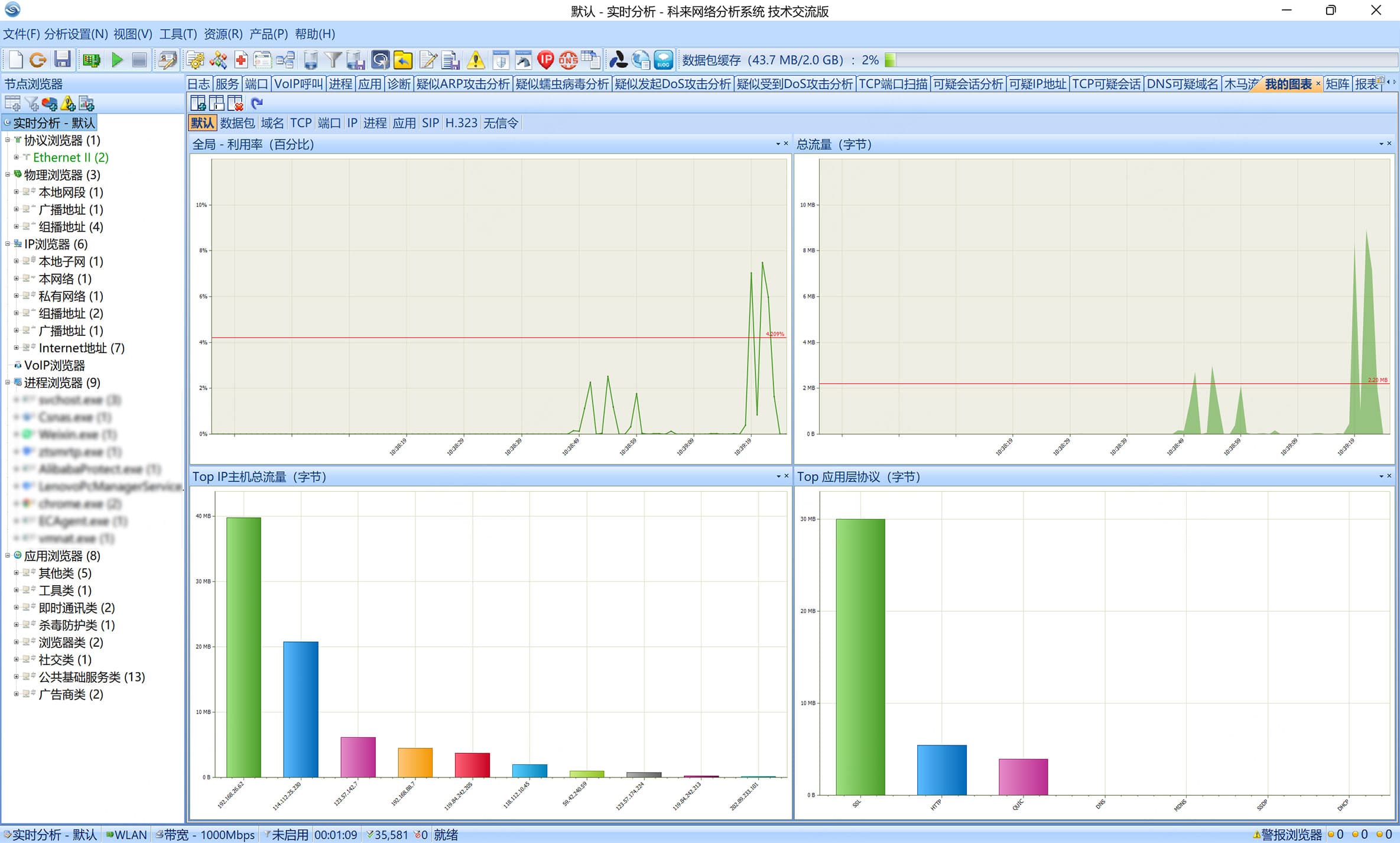
Task: Click the add pie chart icon in node browser
Action: [x=50, y=104]
